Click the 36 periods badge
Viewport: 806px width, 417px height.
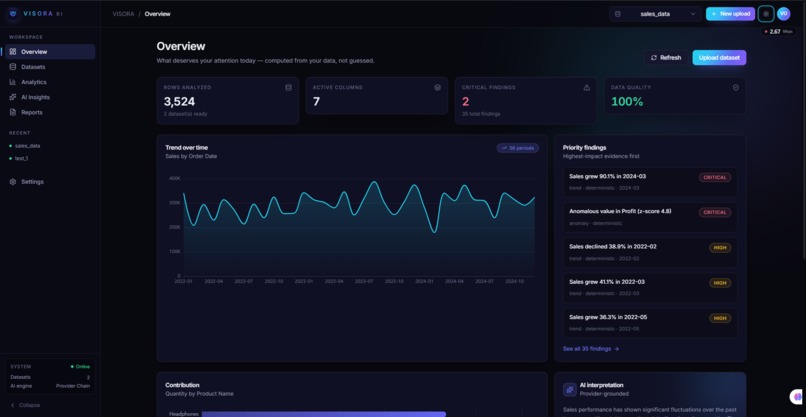[x=518, y=148]
